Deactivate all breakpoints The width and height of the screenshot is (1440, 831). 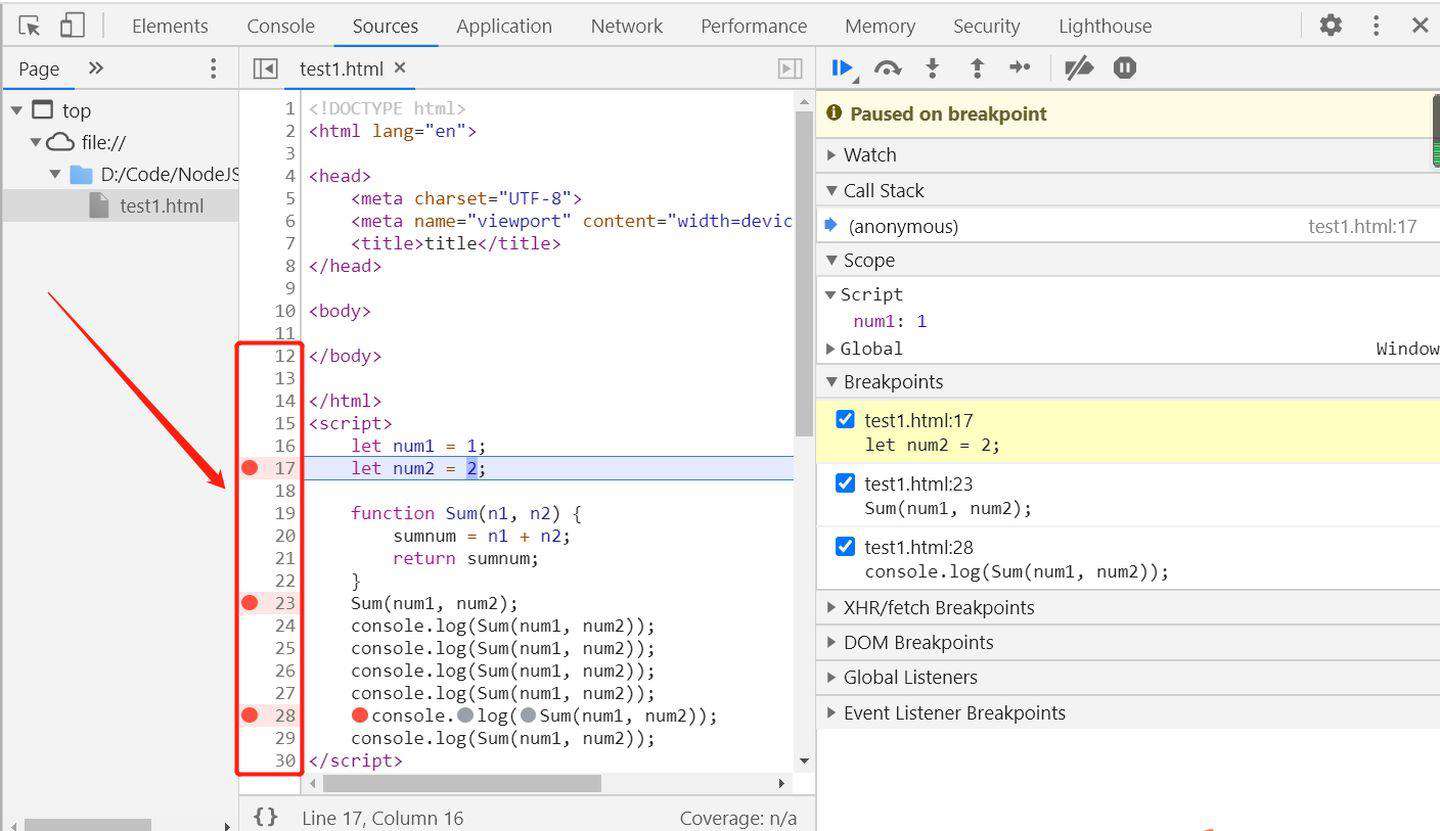(1078, 68)
